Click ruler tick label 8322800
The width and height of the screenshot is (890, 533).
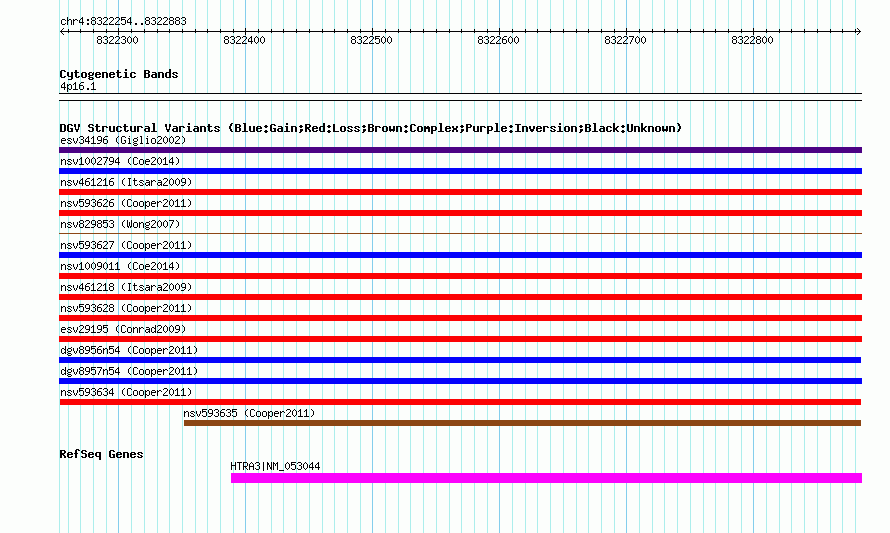coord(752,40)
